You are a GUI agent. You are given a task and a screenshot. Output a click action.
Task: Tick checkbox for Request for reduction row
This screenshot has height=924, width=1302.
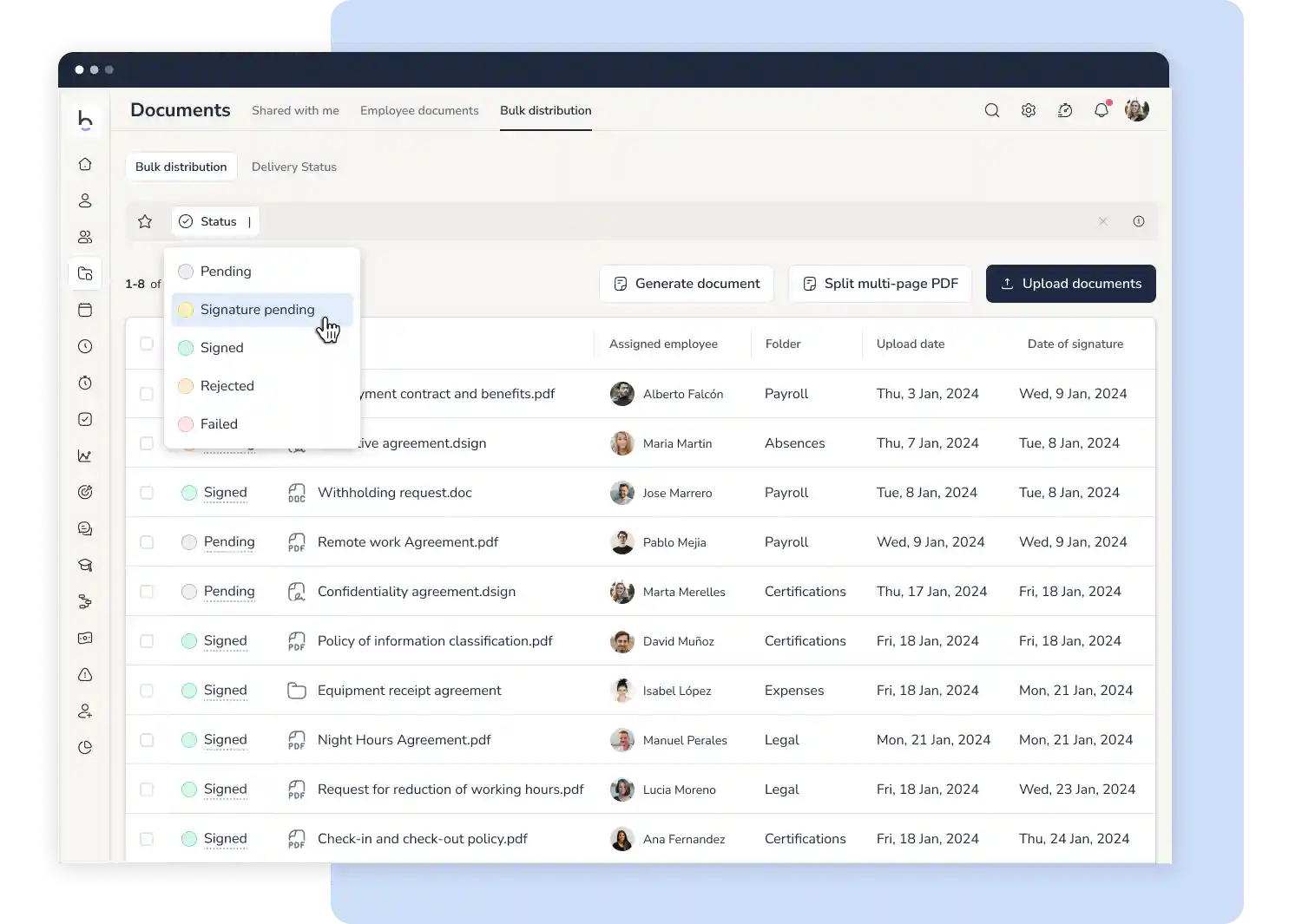click(147, 790)
